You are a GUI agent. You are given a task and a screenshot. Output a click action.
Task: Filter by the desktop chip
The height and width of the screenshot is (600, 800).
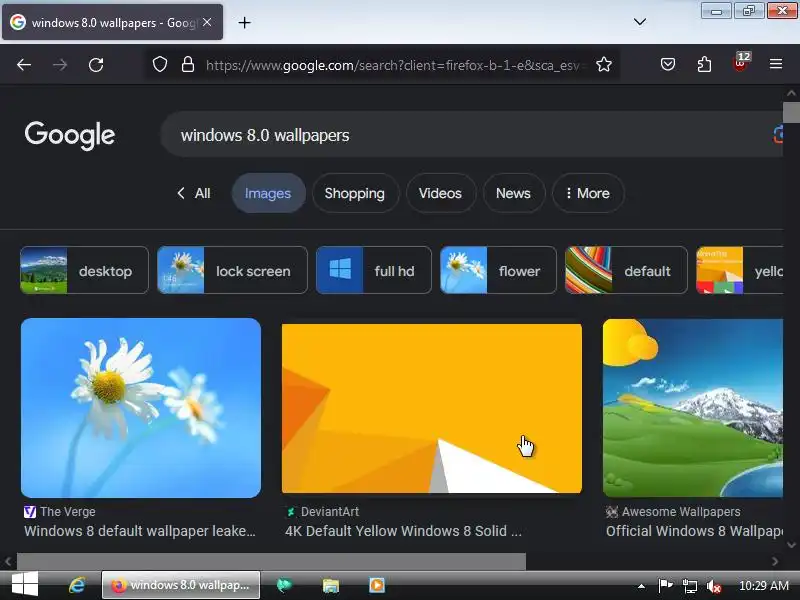point(84,270)
